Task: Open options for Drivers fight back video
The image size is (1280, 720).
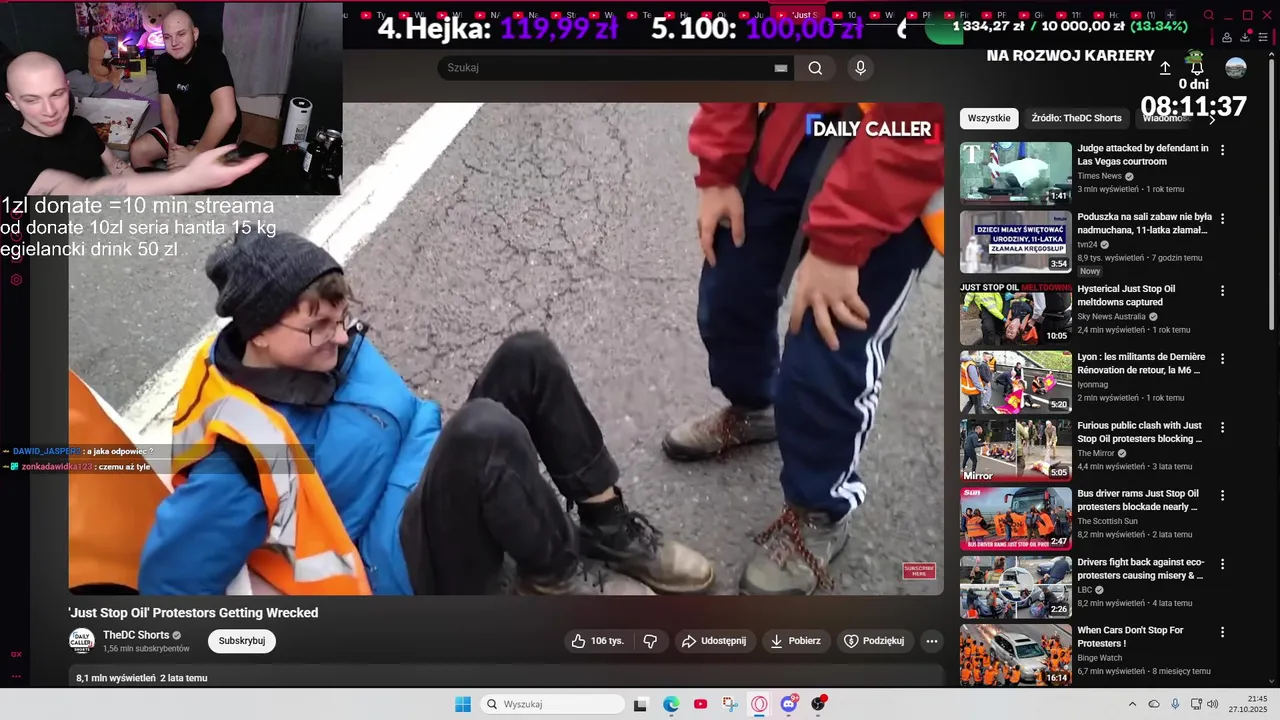Action: 1222,564
